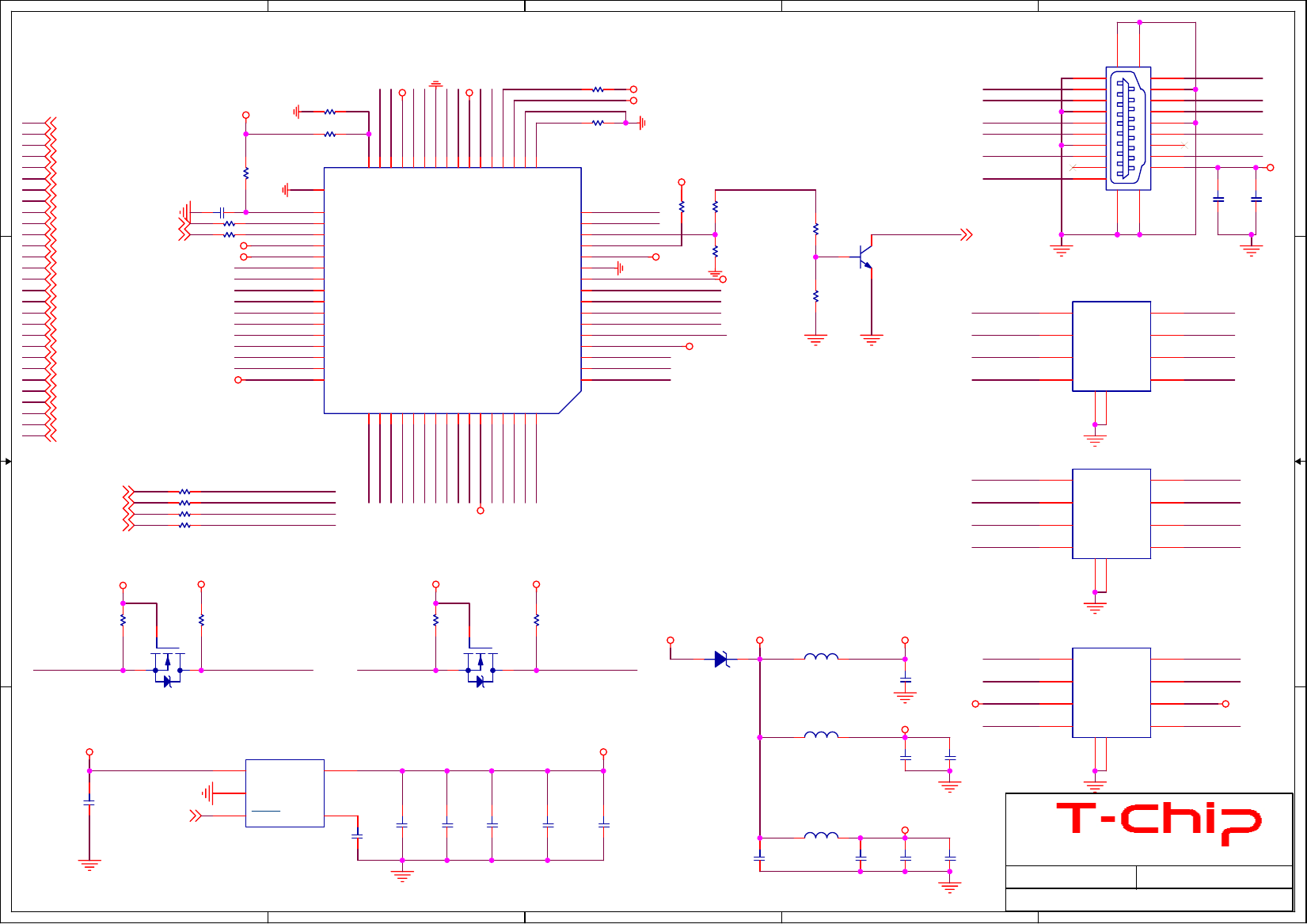
Task: Click the top small IC block below HDMI connector
Action: [x=1111, y=346]
